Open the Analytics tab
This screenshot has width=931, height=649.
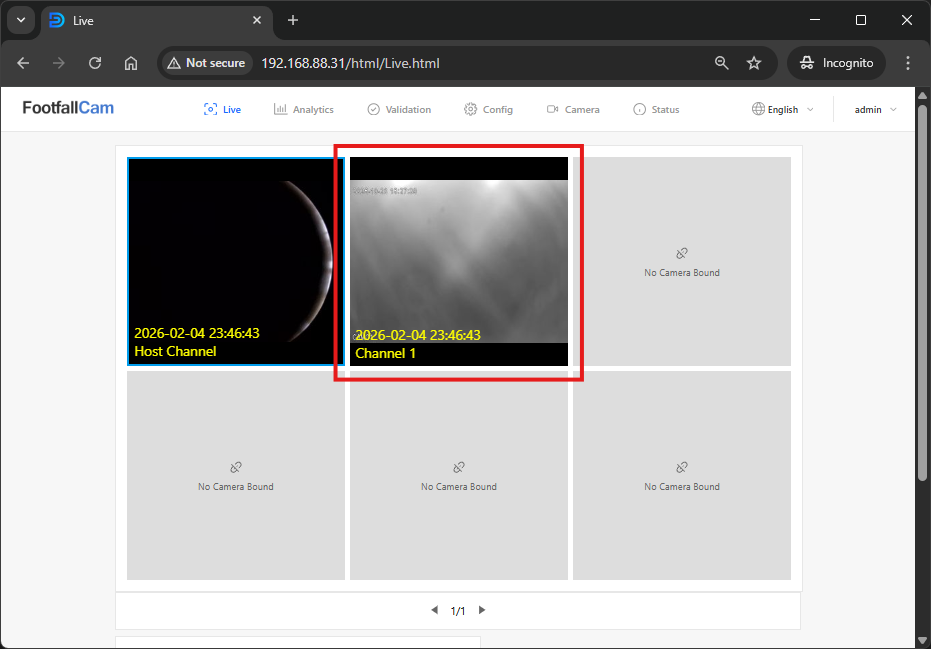(304, 110)
